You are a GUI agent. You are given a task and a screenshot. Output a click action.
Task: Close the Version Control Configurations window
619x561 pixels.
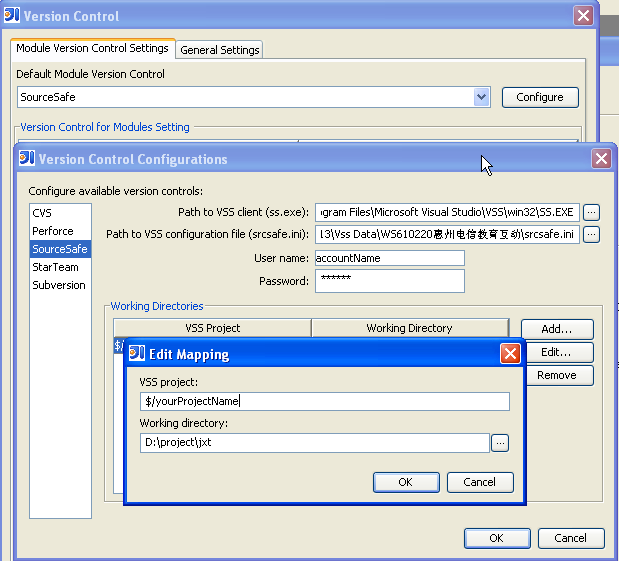pyautogui.click(x=601, y=159)
